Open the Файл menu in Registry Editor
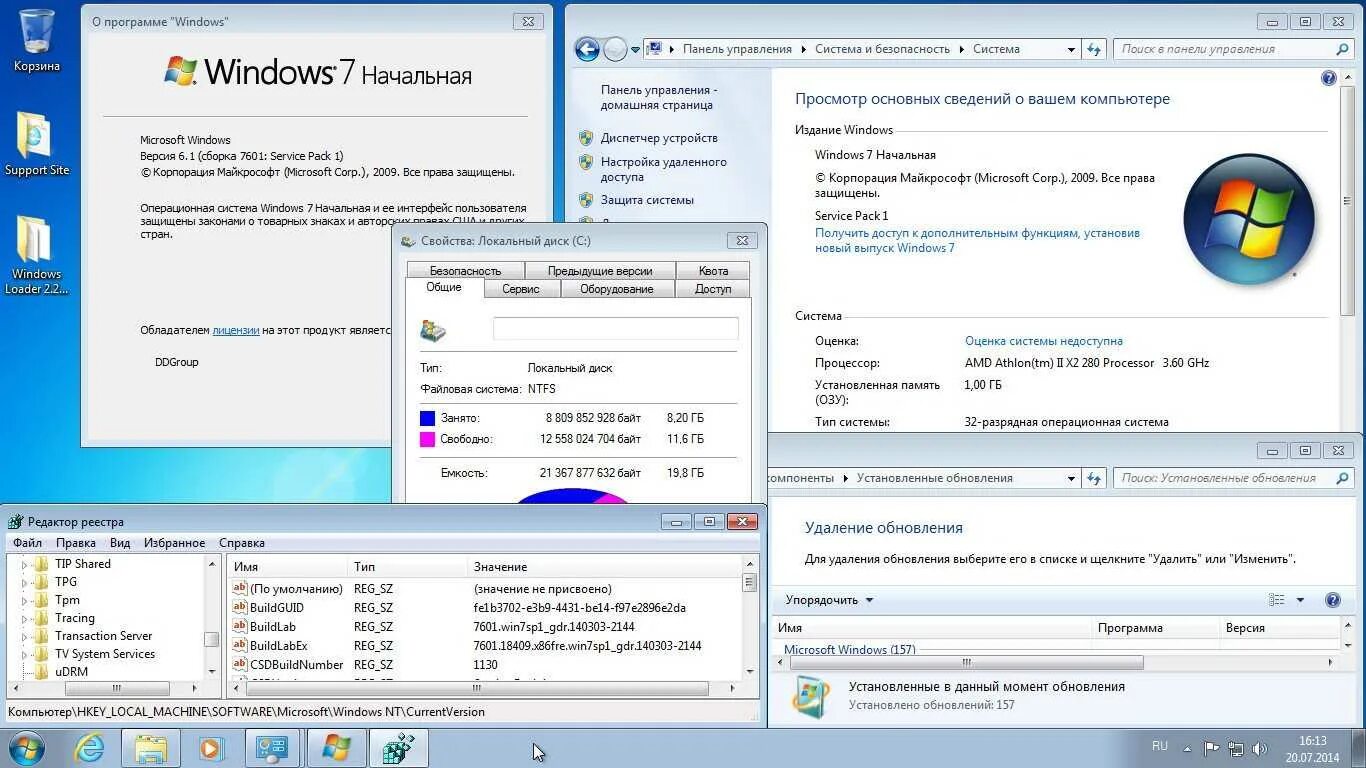The width and height of the screenshot is (1366, 768). pyautogui.click(x=27, y=543)
